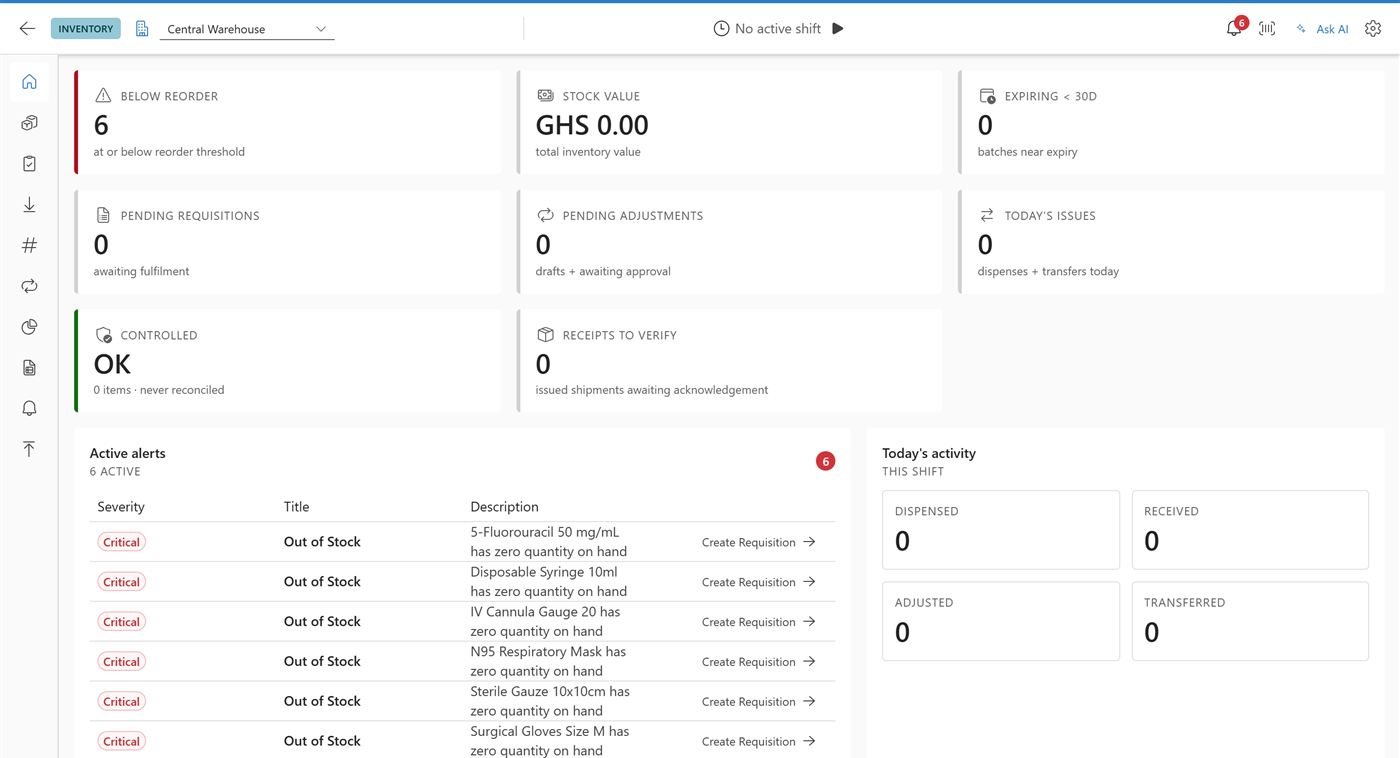The height and width of the screenshot is (758, 1400).
Task: Click the Title column header
Action: [x=297, y=507]
